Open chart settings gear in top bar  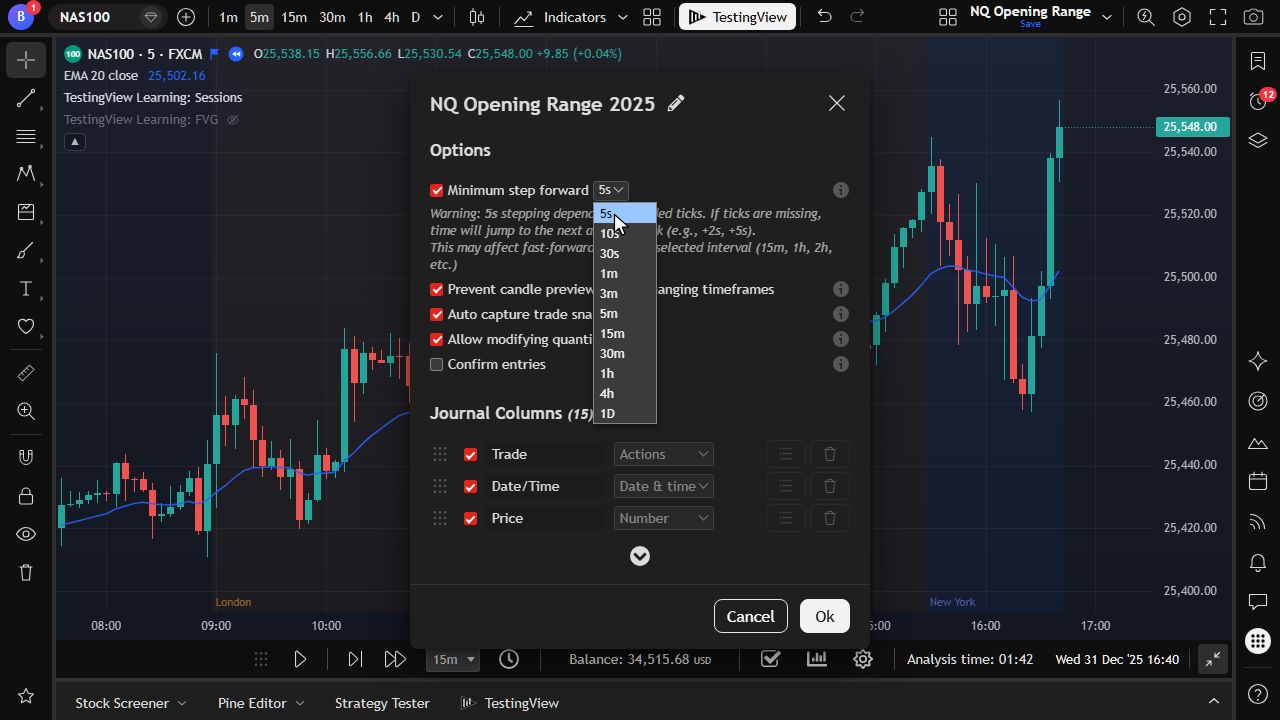(1182, 17)
